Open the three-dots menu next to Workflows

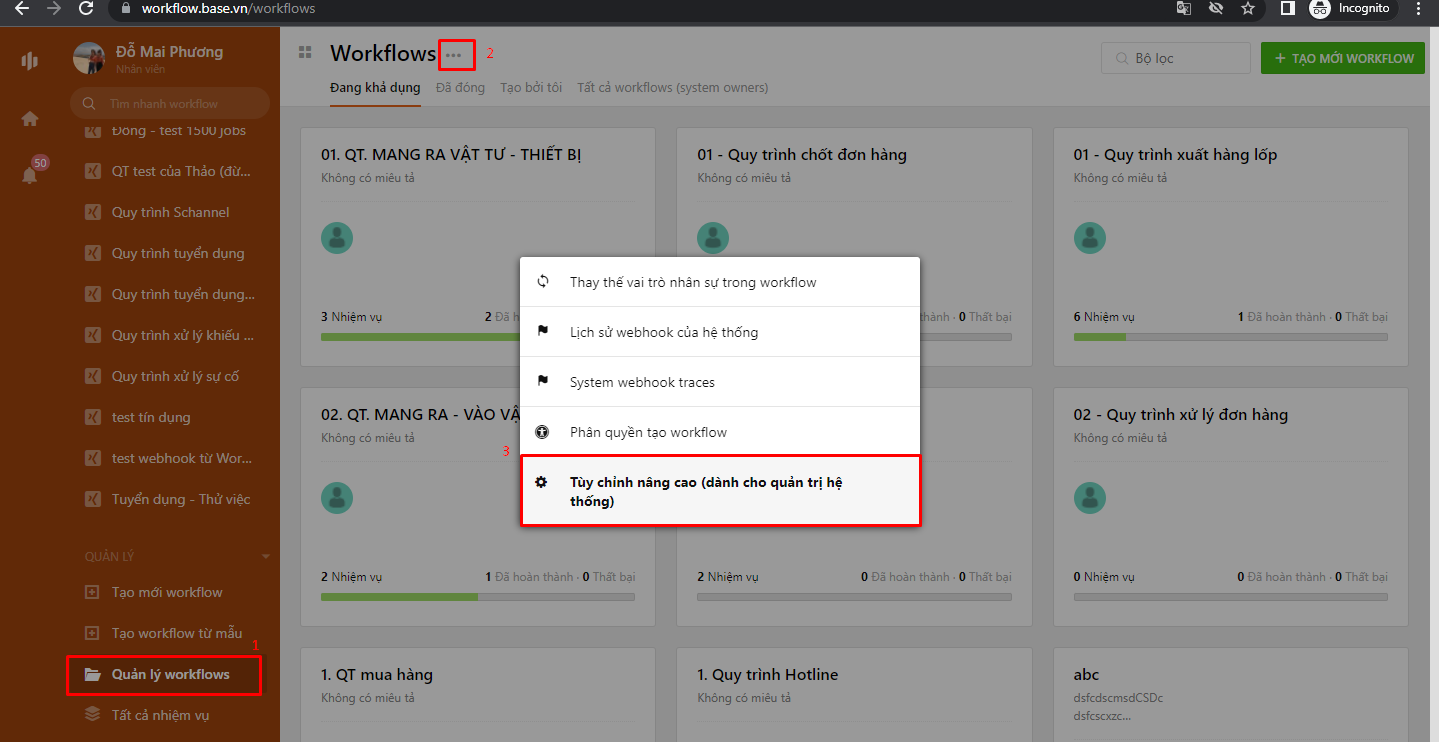tap(454, 55)
